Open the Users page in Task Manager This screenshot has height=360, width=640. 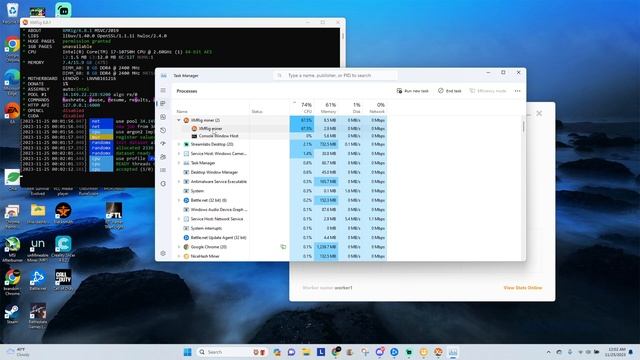163,157
